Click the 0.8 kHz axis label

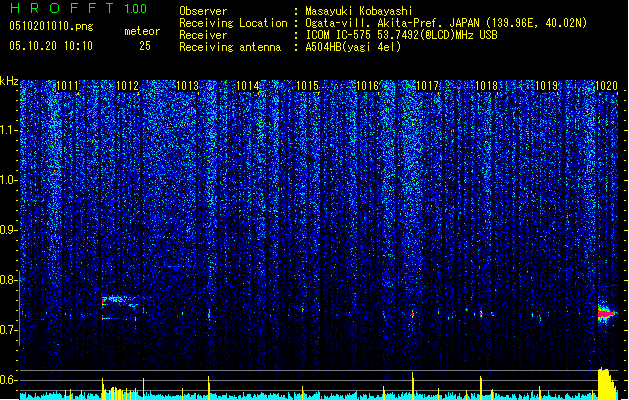point(9,280)
